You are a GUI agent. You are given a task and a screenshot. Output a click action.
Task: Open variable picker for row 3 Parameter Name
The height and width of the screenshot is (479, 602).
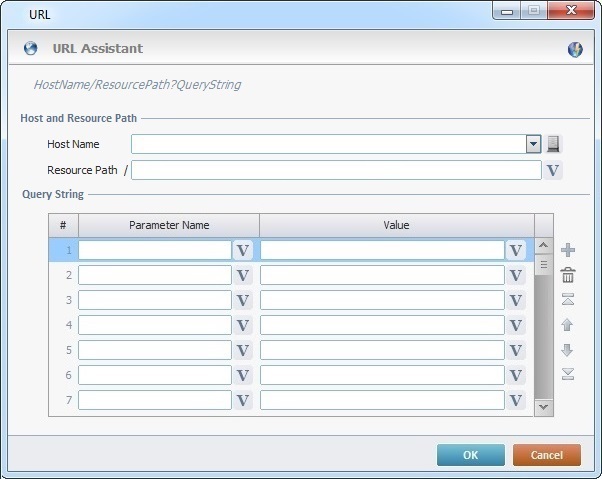click(x=242, y=300)
